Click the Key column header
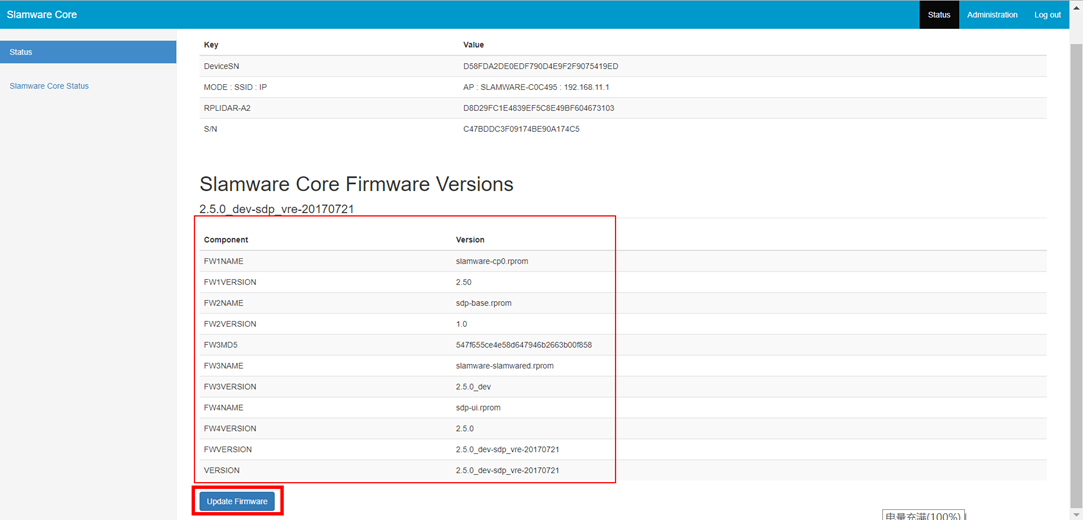The image size is (1083, 520). coord(211,45)
